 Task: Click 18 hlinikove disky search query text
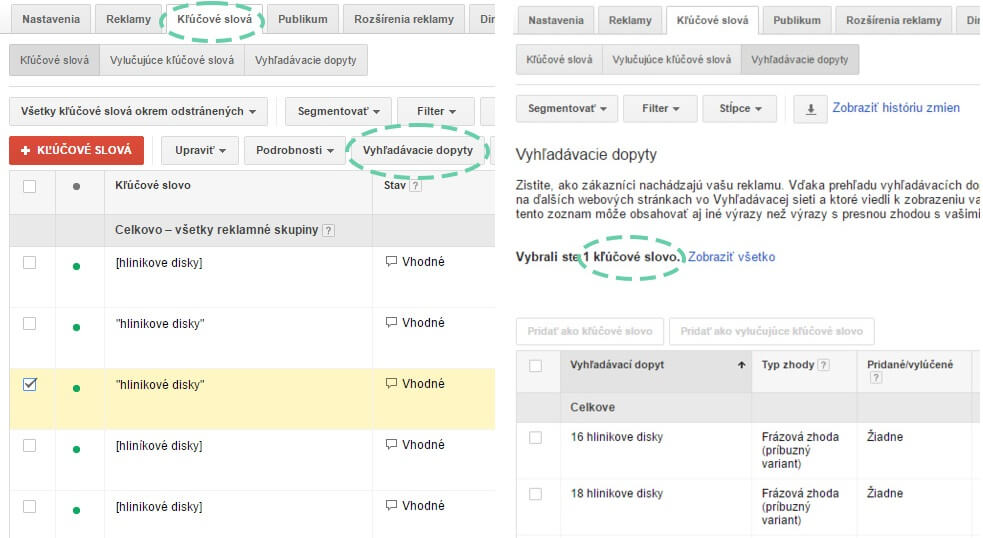click(x=616, y=493)
